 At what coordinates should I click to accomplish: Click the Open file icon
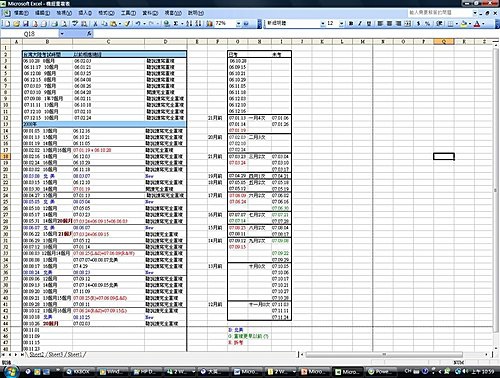point(16,23)
